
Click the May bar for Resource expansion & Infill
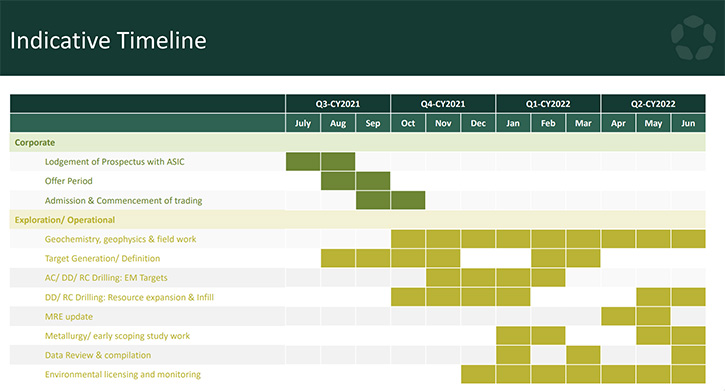click(x=653, y=297)
